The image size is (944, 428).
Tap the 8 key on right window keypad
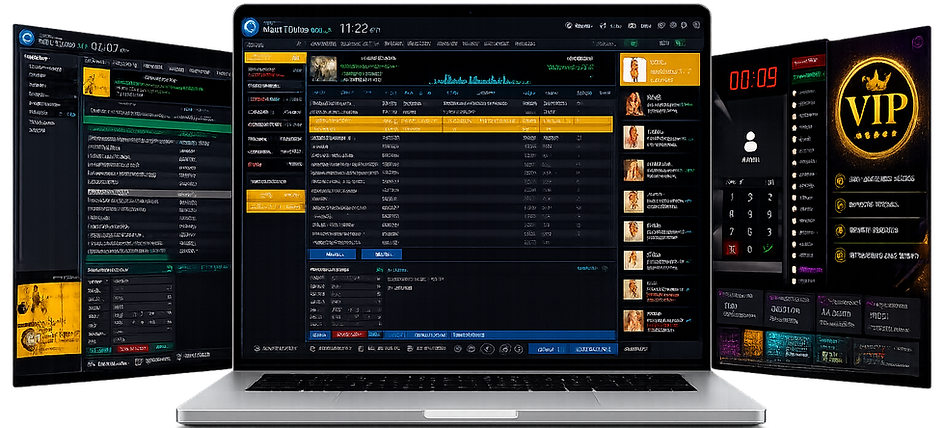point(732,215)
